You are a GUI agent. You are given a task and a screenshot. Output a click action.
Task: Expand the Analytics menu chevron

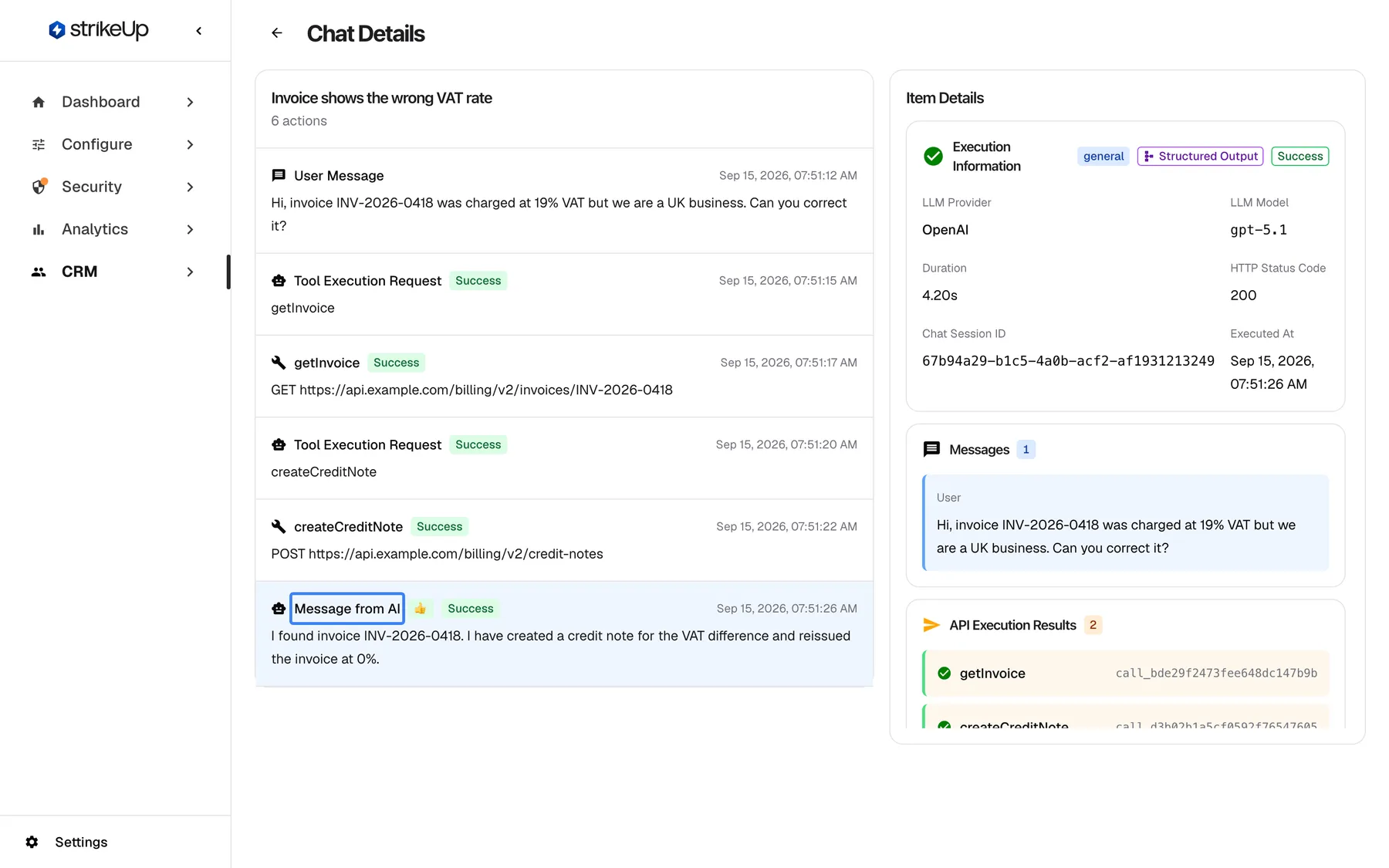tap(190, 229)
